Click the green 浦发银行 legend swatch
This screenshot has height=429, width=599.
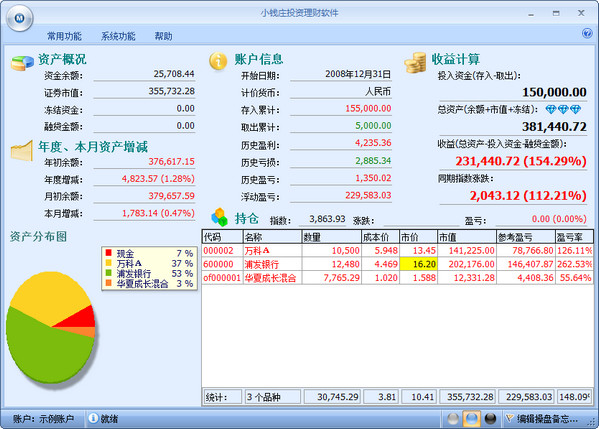click(108, 273)
